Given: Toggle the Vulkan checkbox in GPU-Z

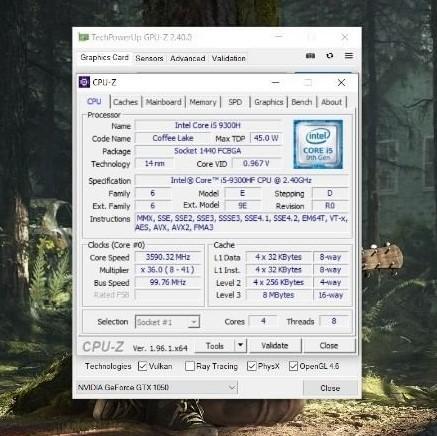Looking at the screenshot, I should pos(142,366).
